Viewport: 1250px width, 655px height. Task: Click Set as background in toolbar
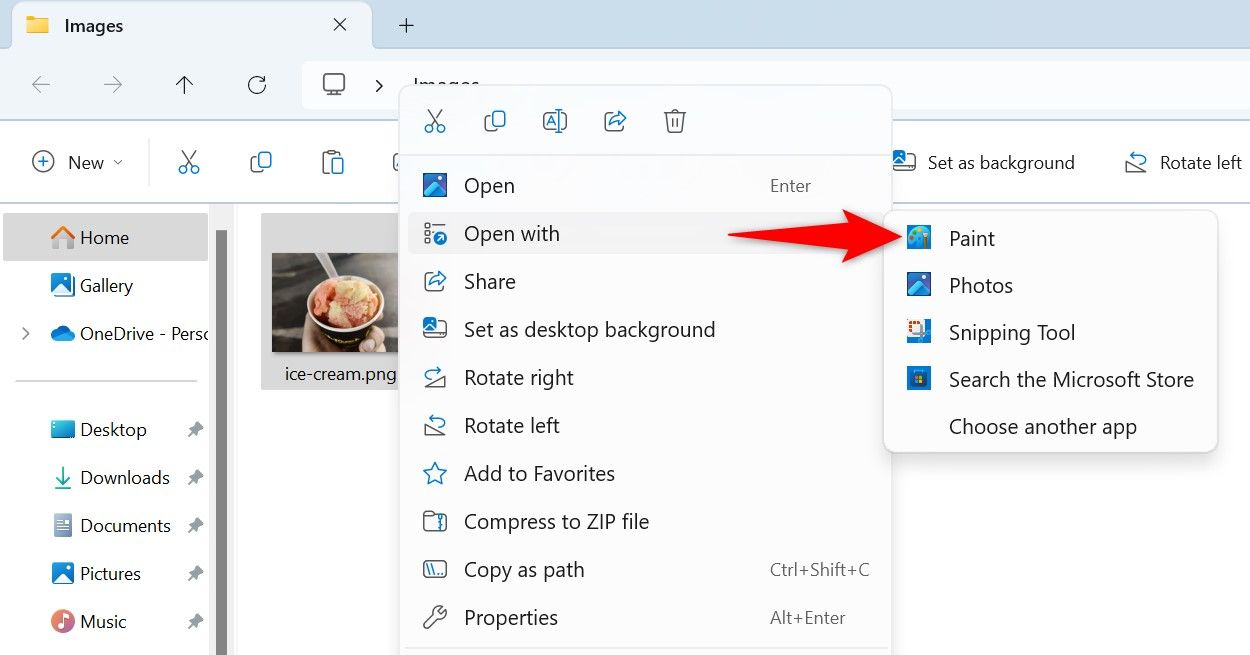click(984, 162)
